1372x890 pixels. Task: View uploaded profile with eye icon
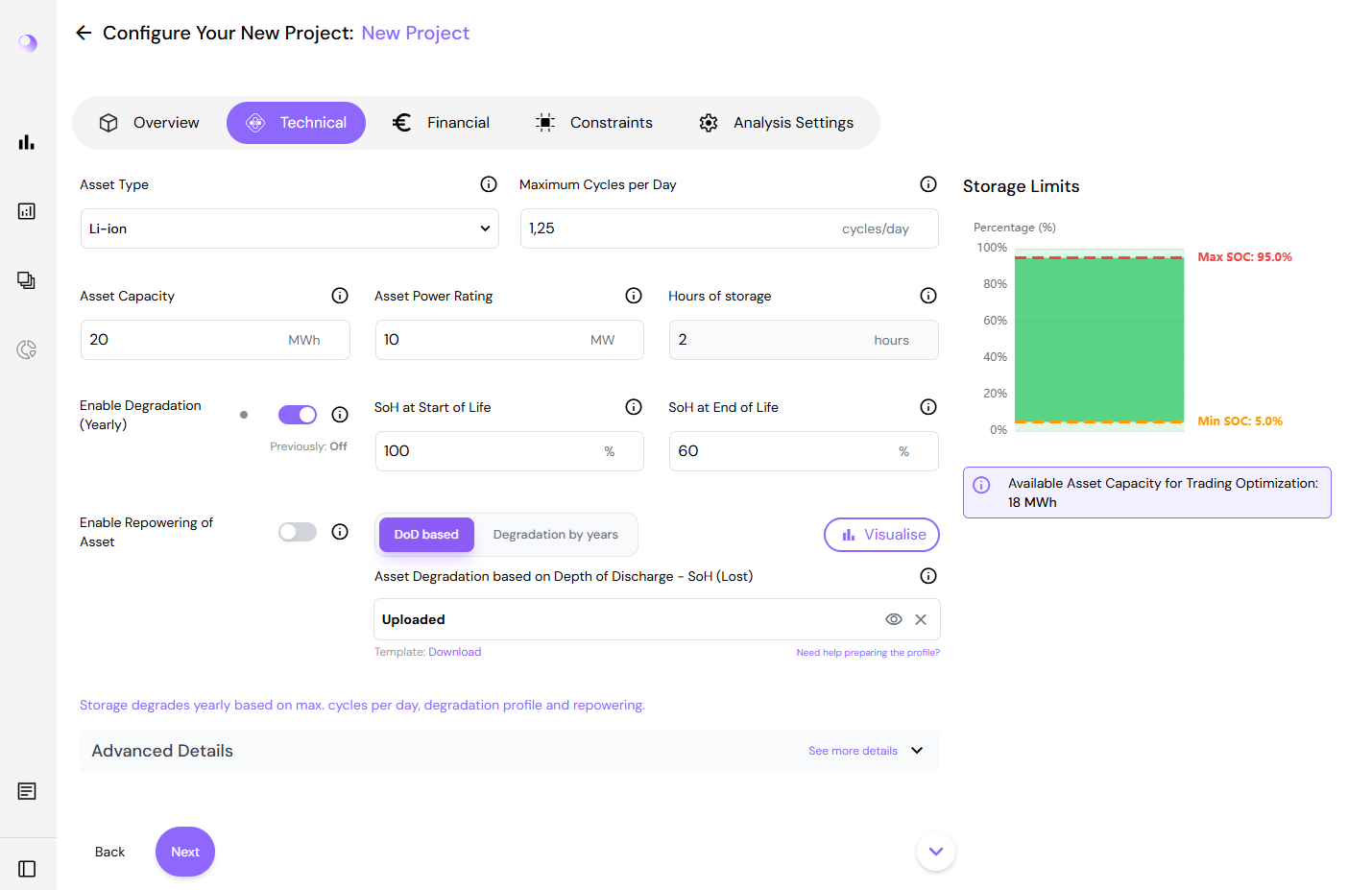894,619
